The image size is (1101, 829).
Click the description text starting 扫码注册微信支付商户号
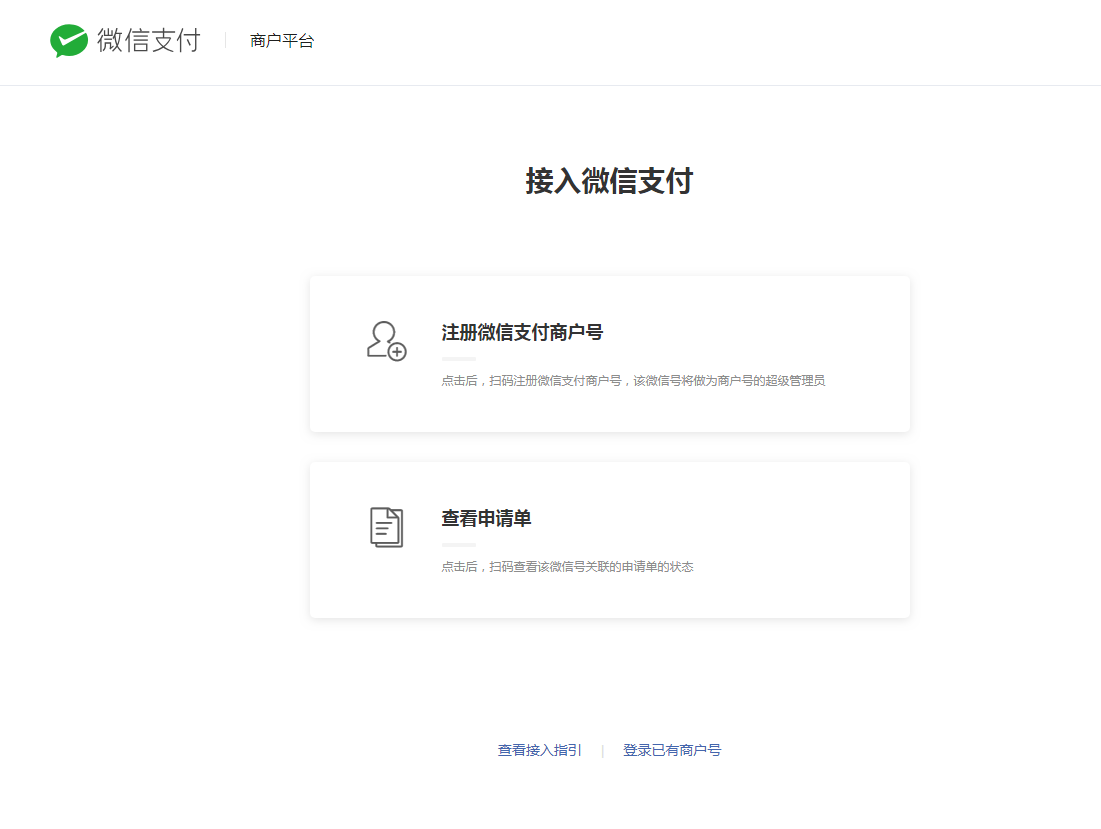633,381
